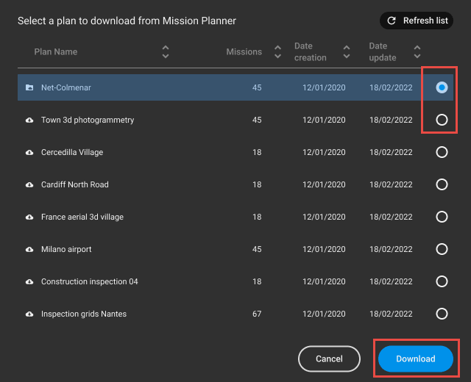Click the Cercedilla Village plan name
471x382 pixels.
(x=72, y=152)
